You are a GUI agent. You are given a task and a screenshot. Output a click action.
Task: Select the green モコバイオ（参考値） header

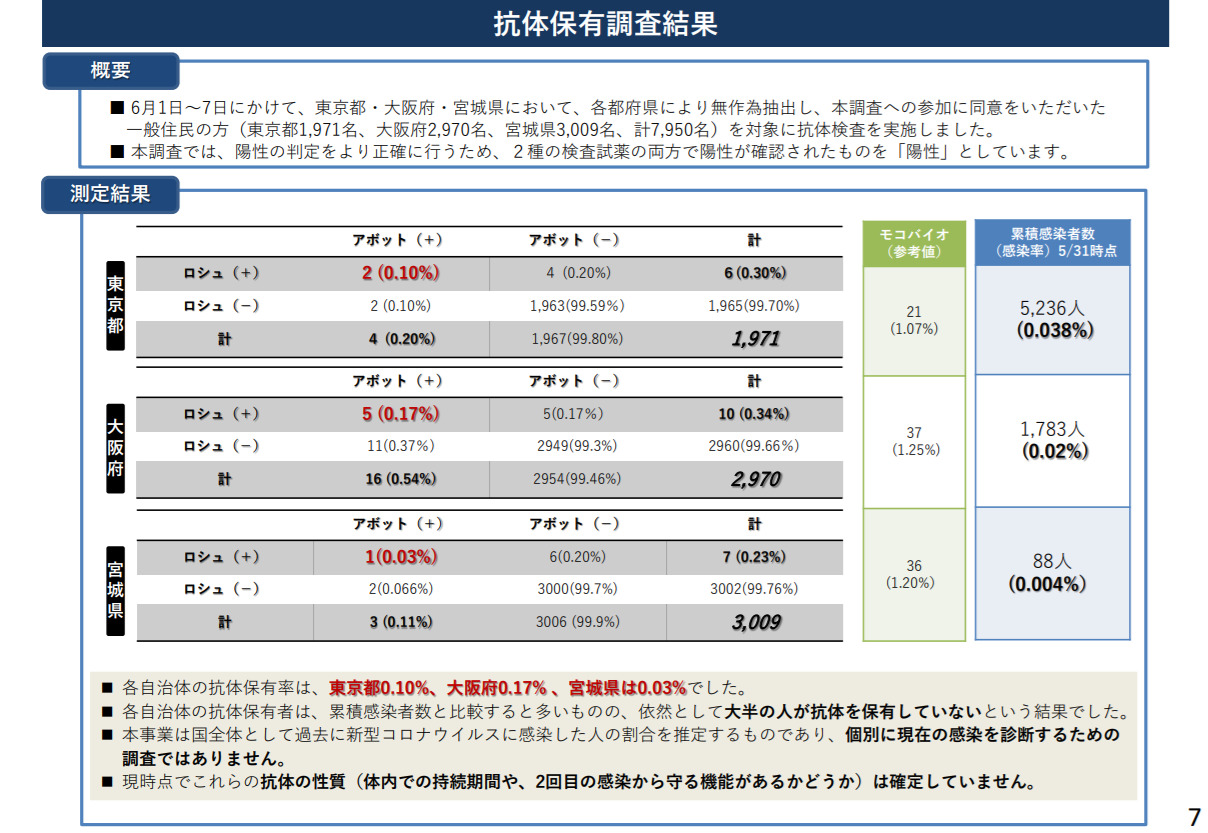click(914, 243)
